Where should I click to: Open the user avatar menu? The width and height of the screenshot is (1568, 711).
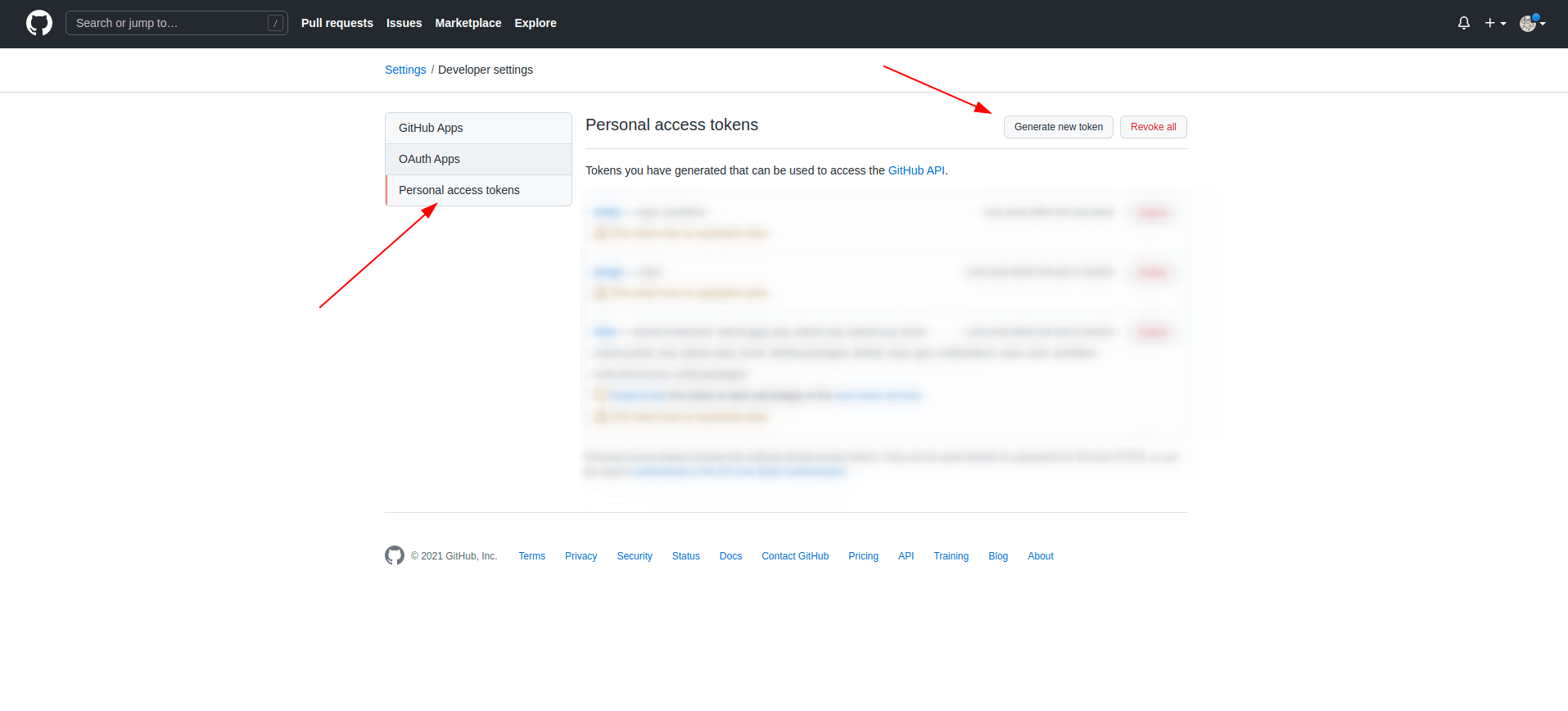click(x=1531, y=23)
